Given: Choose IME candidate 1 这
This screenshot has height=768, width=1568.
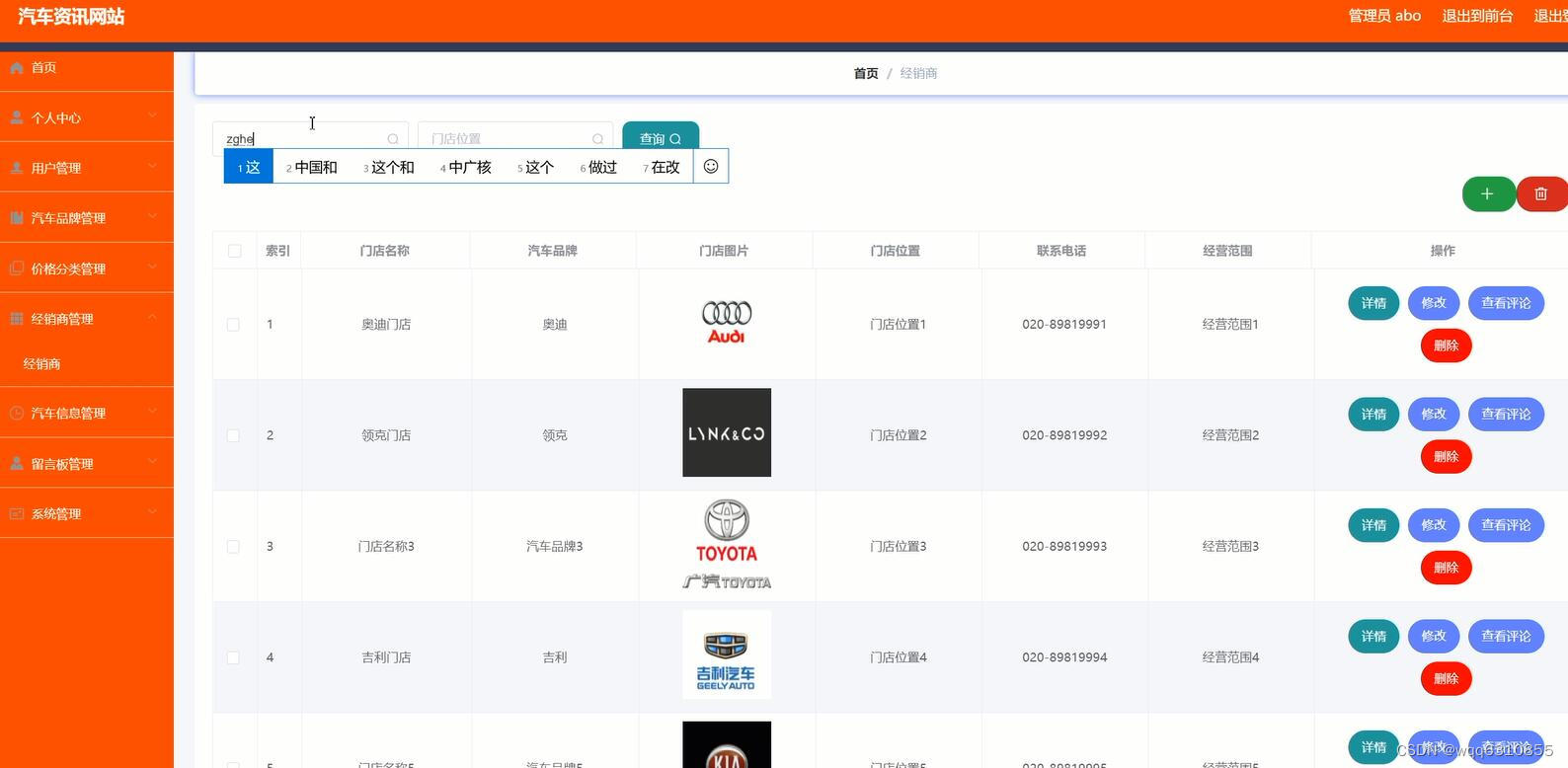Looking at the screenshot, I should pos(249,167).
